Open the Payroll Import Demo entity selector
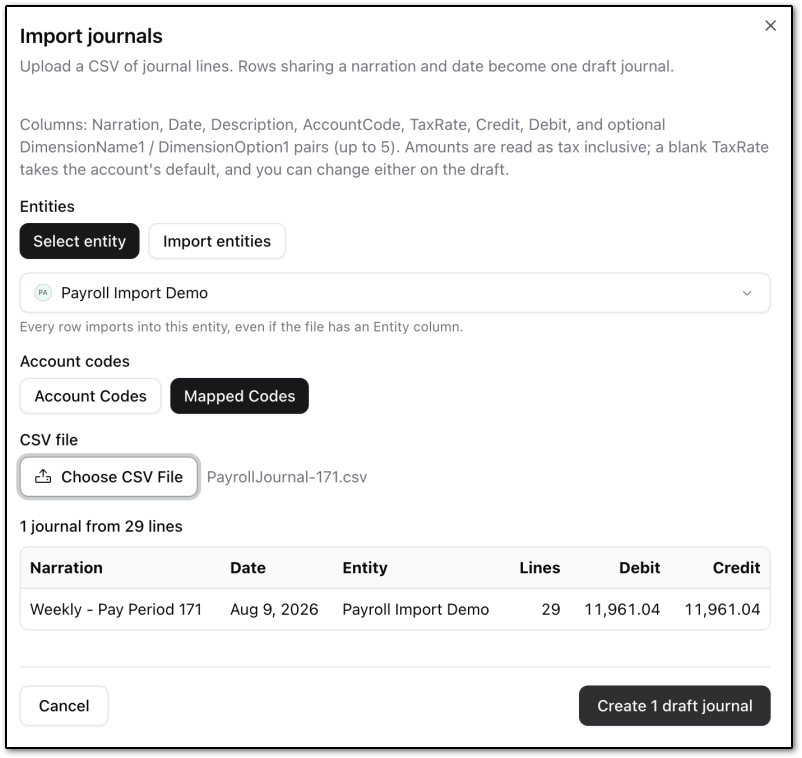This screenshot has width=802, height=758. 395,293
